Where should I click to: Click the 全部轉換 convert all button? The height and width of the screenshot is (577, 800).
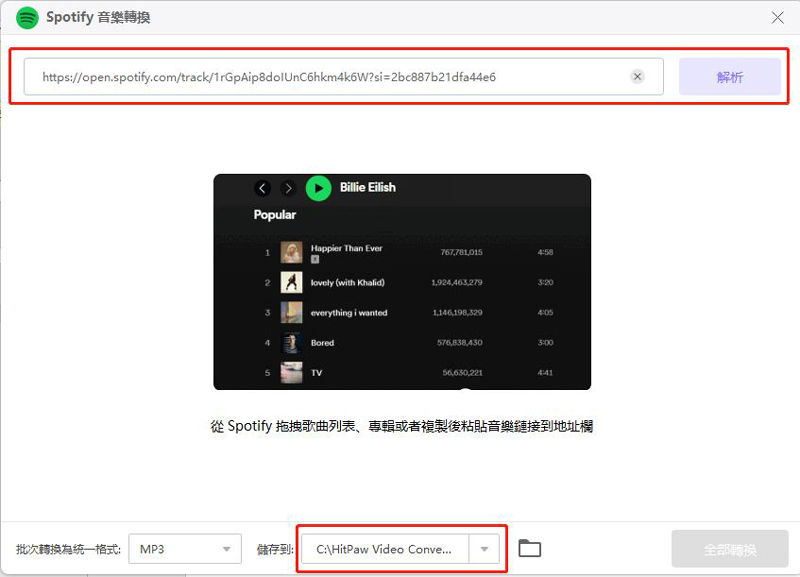click(x=730, y=549)
